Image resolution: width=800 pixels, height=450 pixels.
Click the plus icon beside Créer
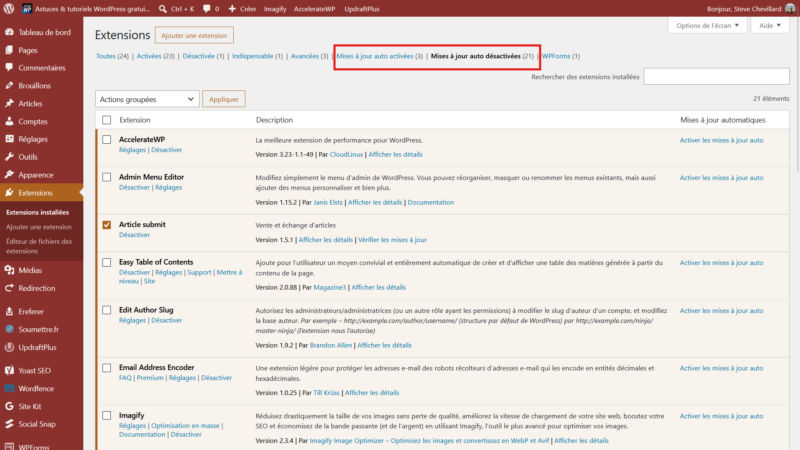coord(232,9)
